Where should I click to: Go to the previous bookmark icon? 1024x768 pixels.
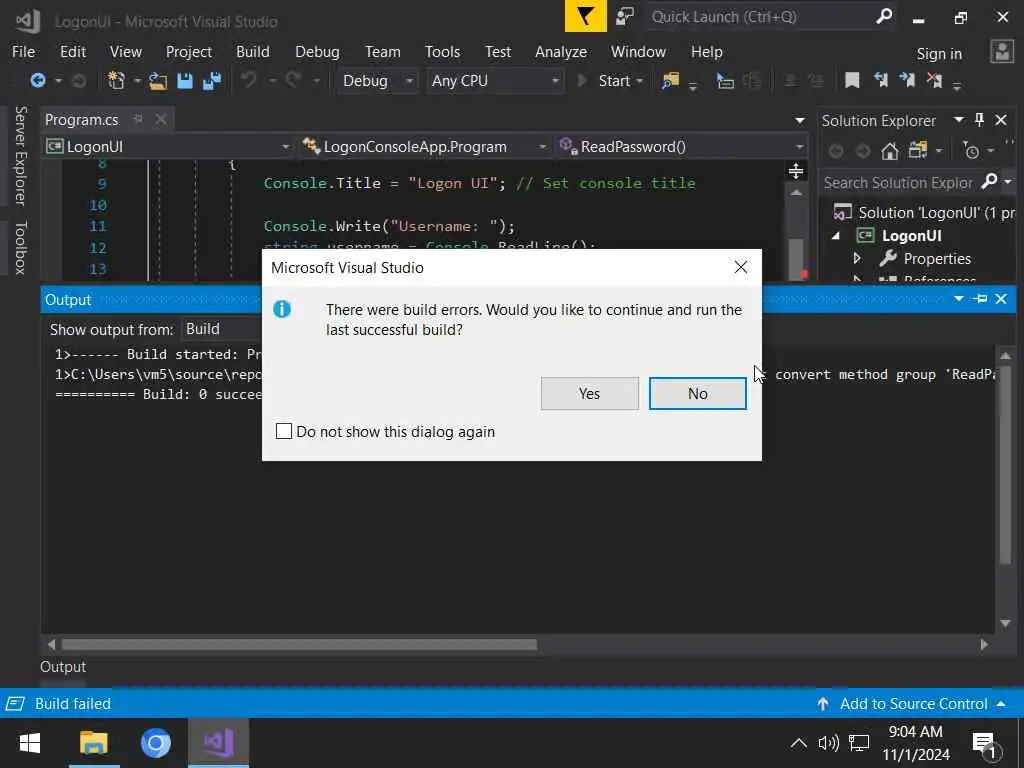pyautogui.click(x=880, y=80)
